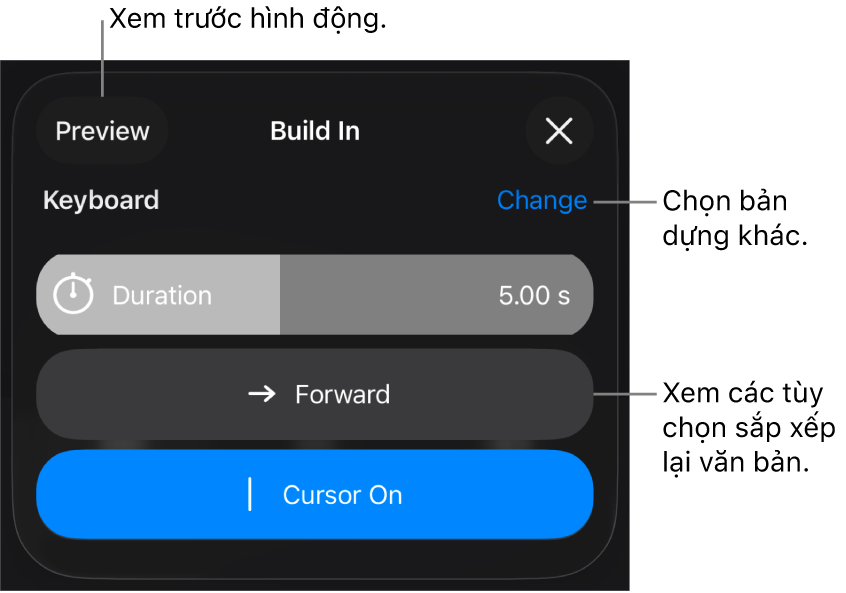Click the Cursor On text label
The width and height of the screenshot is (846, 593).
pos(342,495)
